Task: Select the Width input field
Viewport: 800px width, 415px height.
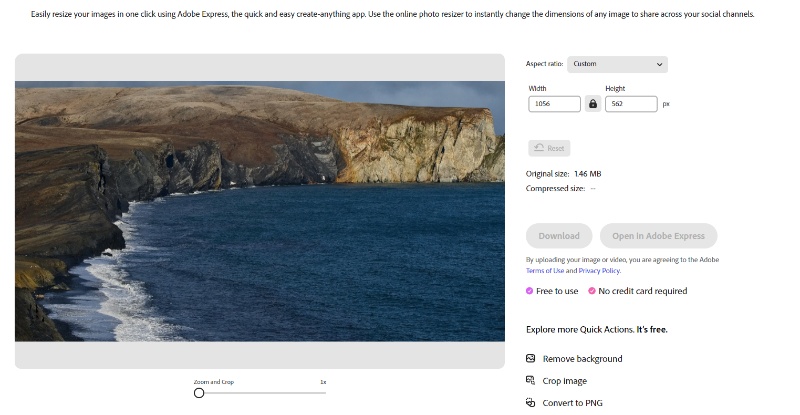Action: pos(554,104)
